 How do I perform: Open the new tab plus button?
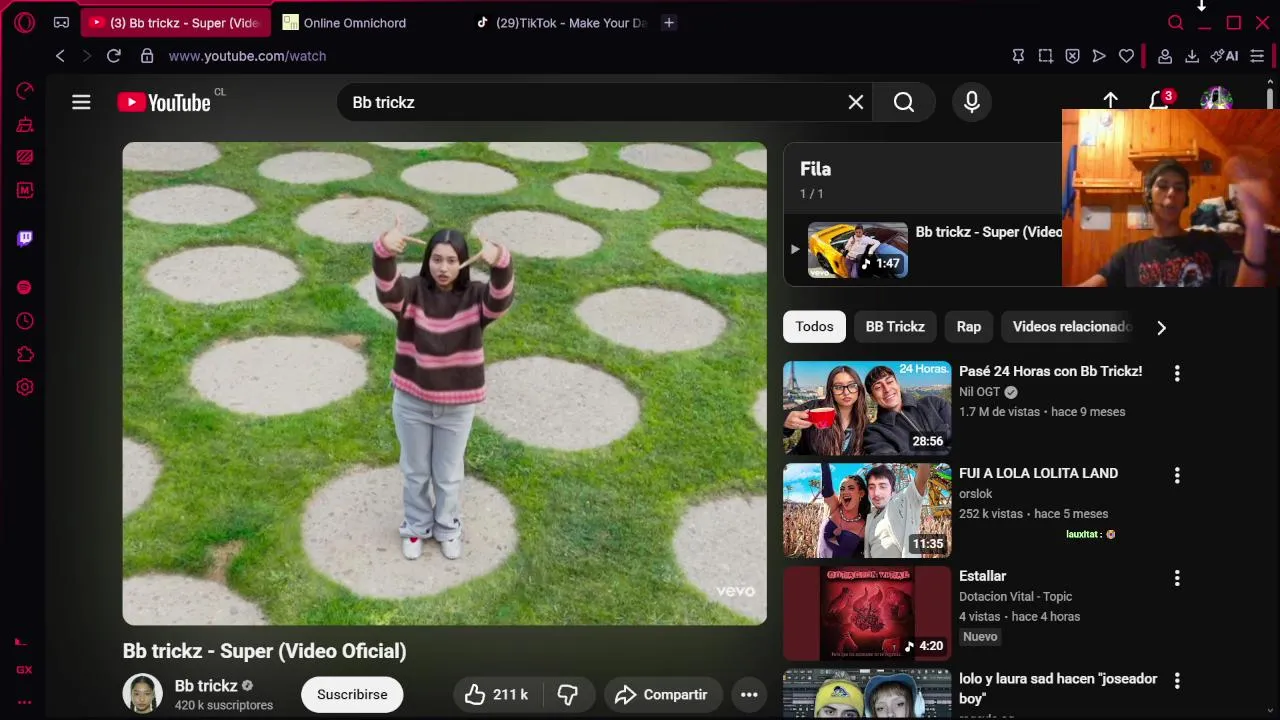(669, 22)
